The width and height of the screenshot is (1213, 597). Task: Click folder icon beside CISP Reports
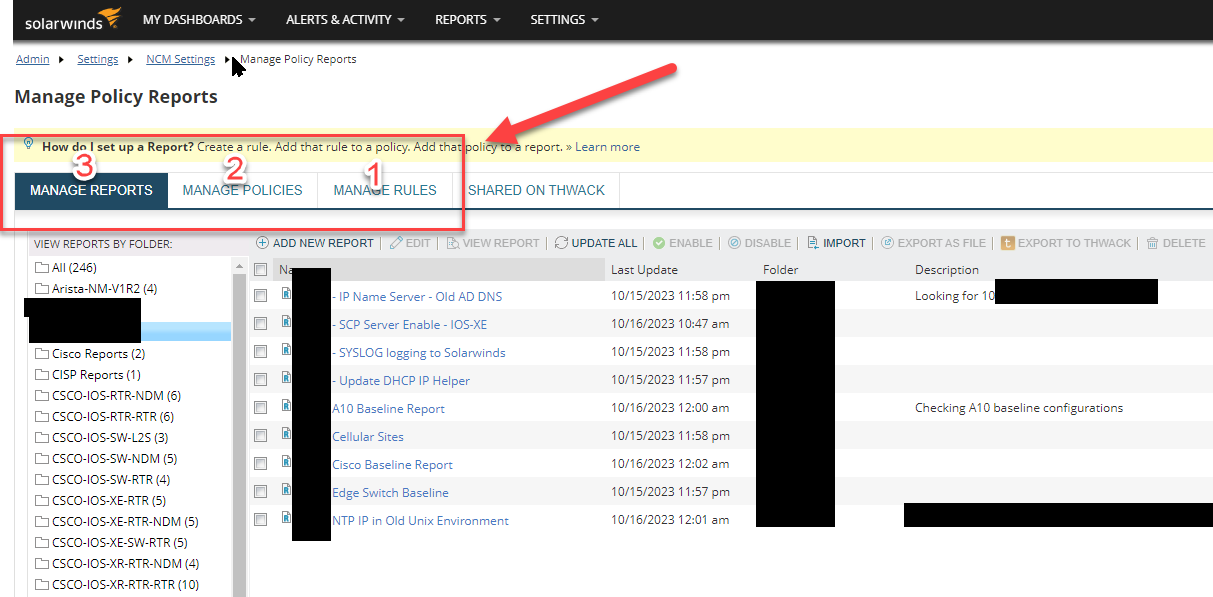coord(42,375)
